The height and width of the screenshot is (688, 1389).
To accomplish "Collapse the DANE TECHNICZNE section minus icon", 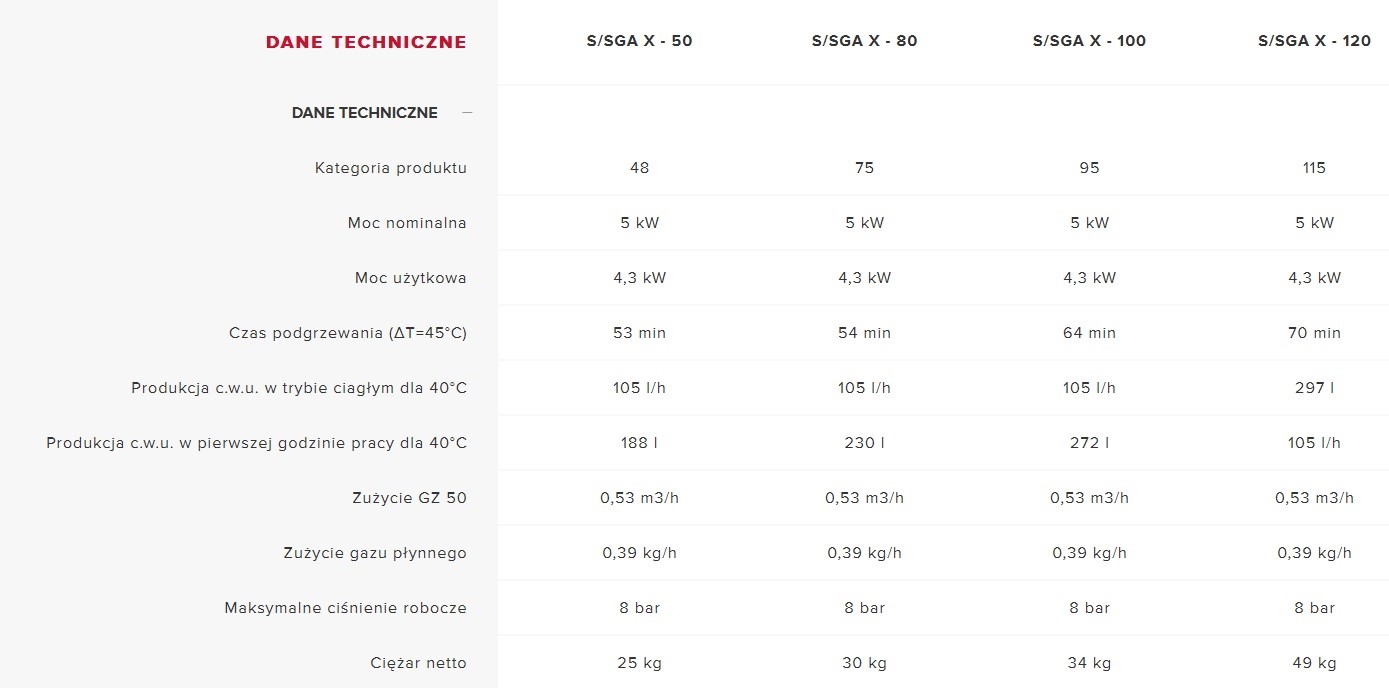I will (467, 113).
